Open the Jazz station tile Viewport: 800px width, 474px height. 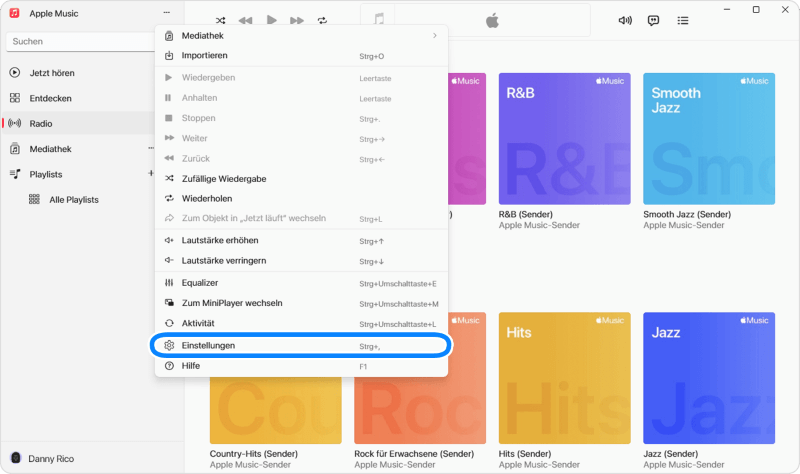pyautogui.click(x=709, y=378)
